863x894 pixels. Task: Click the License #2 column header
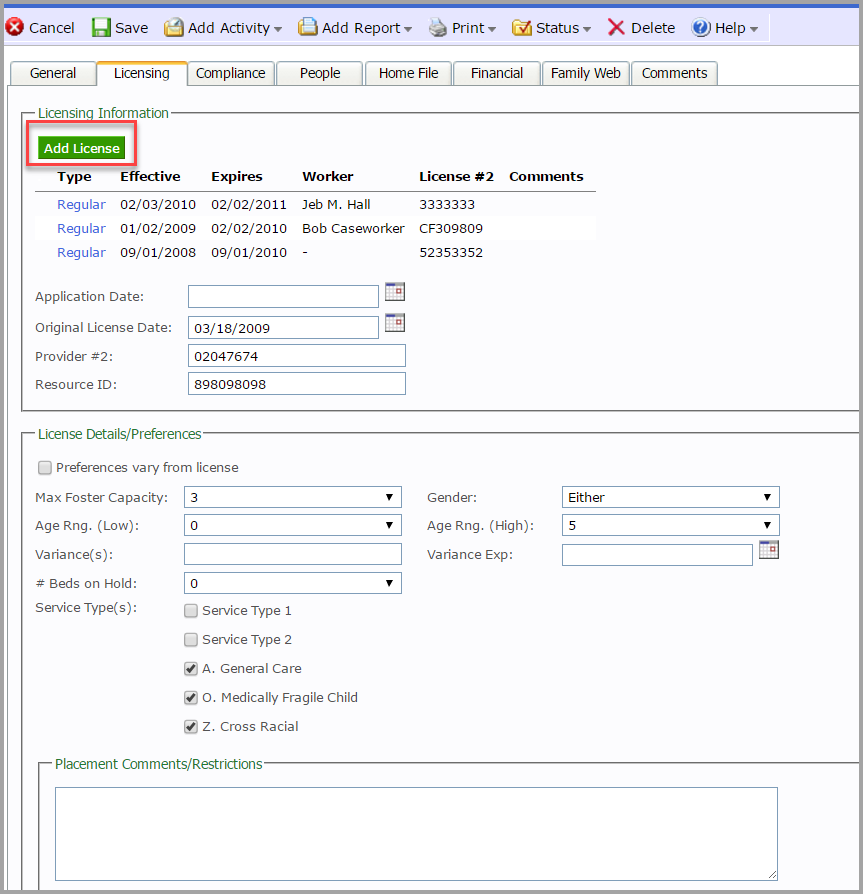click(457, 177)
